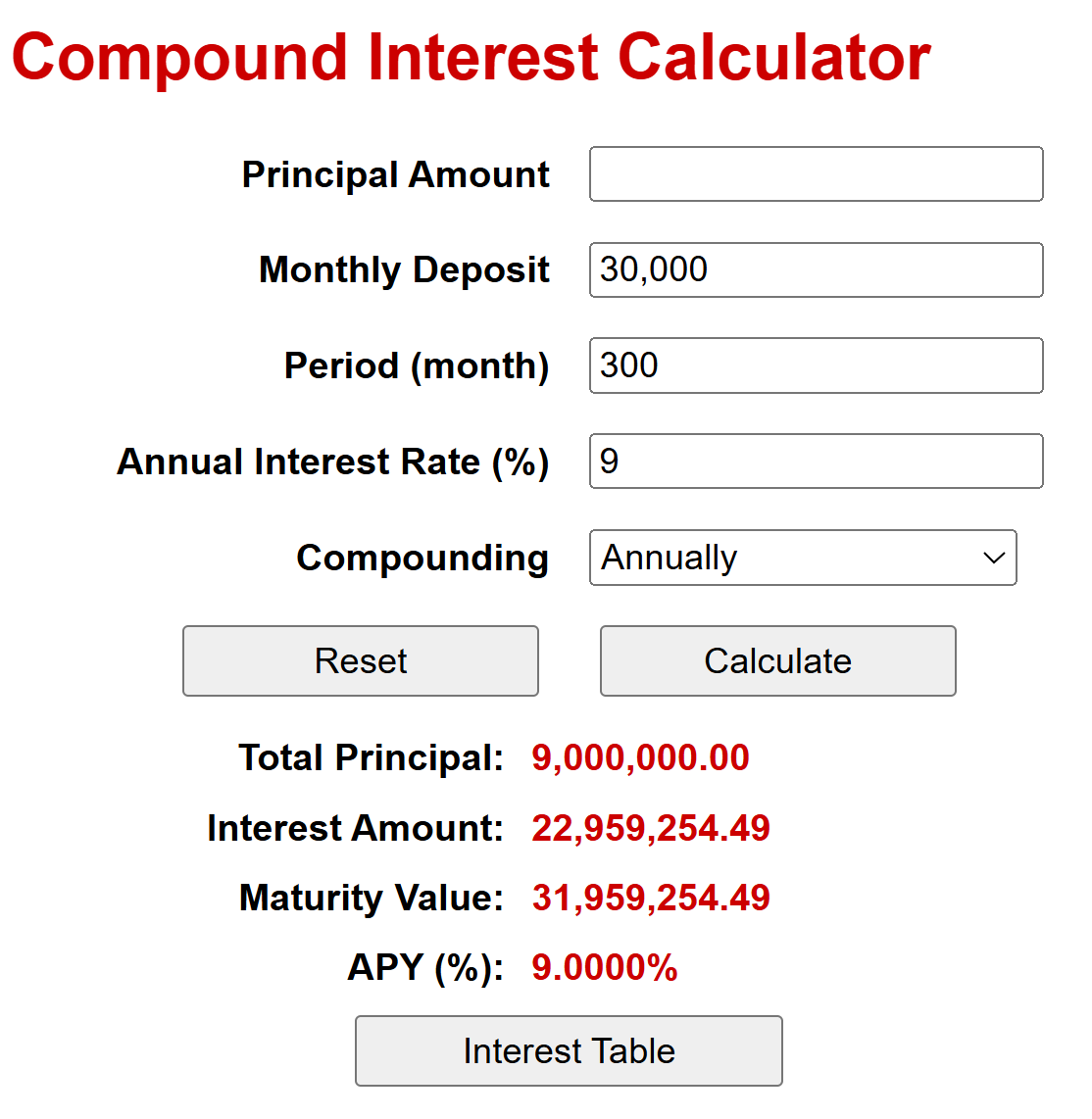Image resolution: width=1092 pixels, height=1119 pixels.
Task: Click the Compound Interest Calculator heading
Action: [472, 59]
